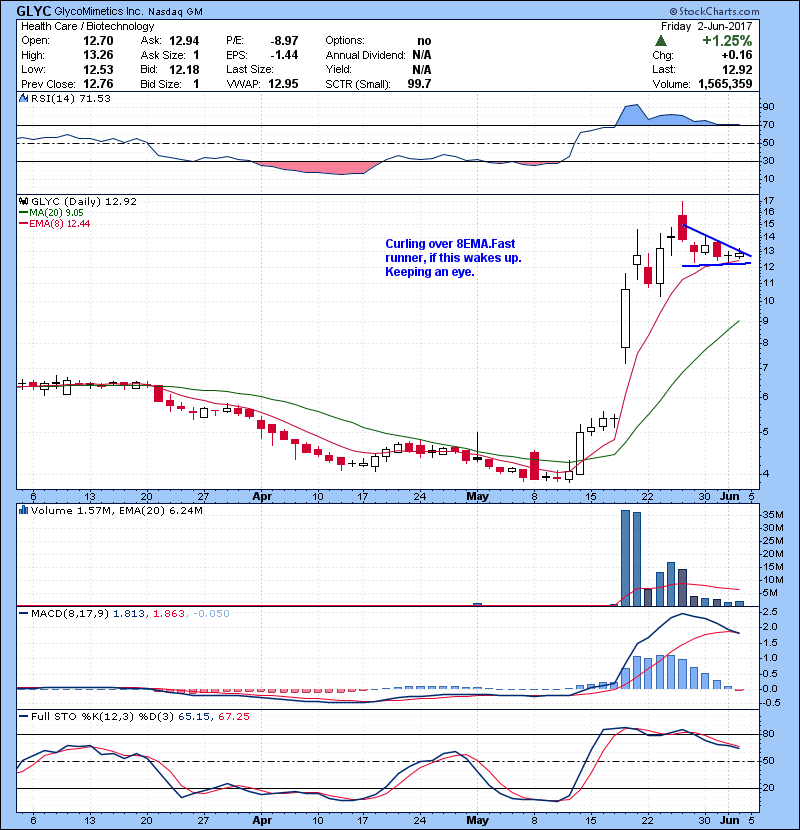Click the EPS value -1.44

pos(284,55)
